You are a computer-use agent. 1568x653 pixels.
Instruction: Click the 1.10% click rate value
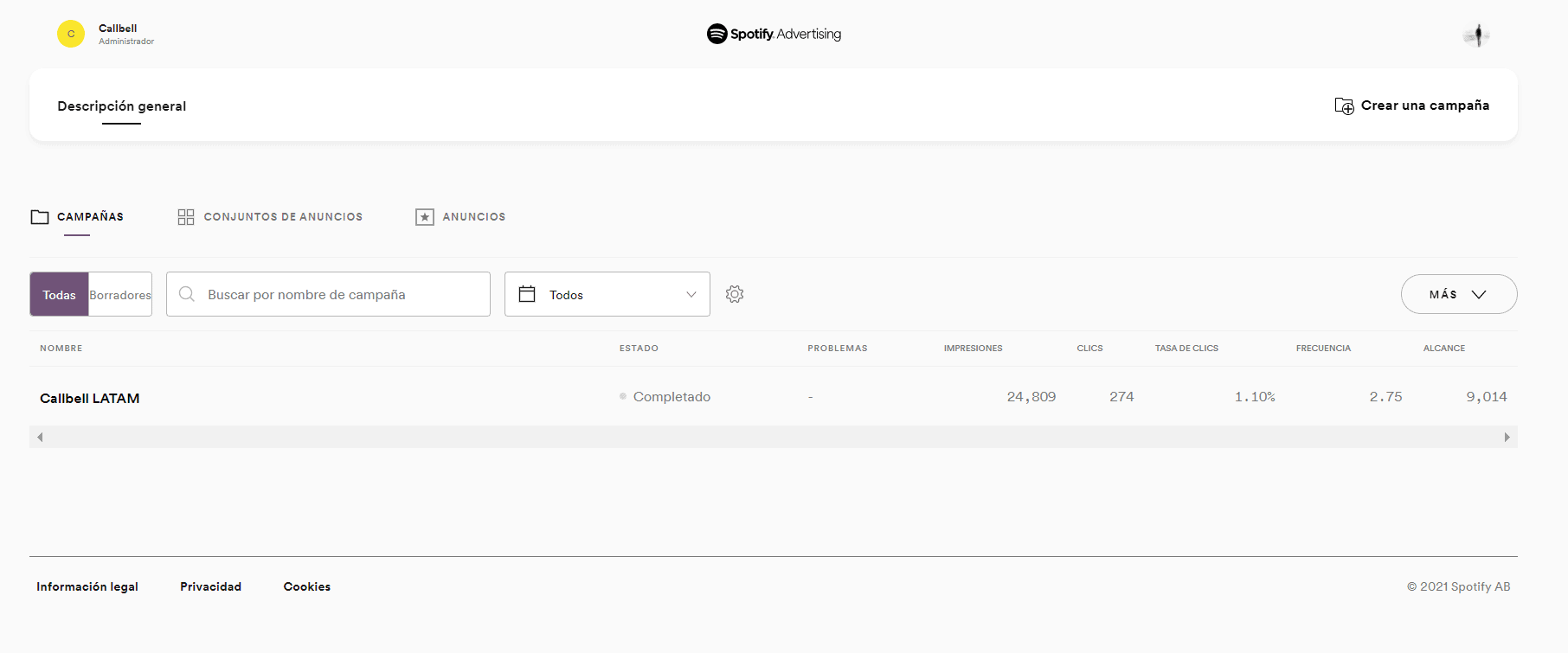[x=1255, y=396]
